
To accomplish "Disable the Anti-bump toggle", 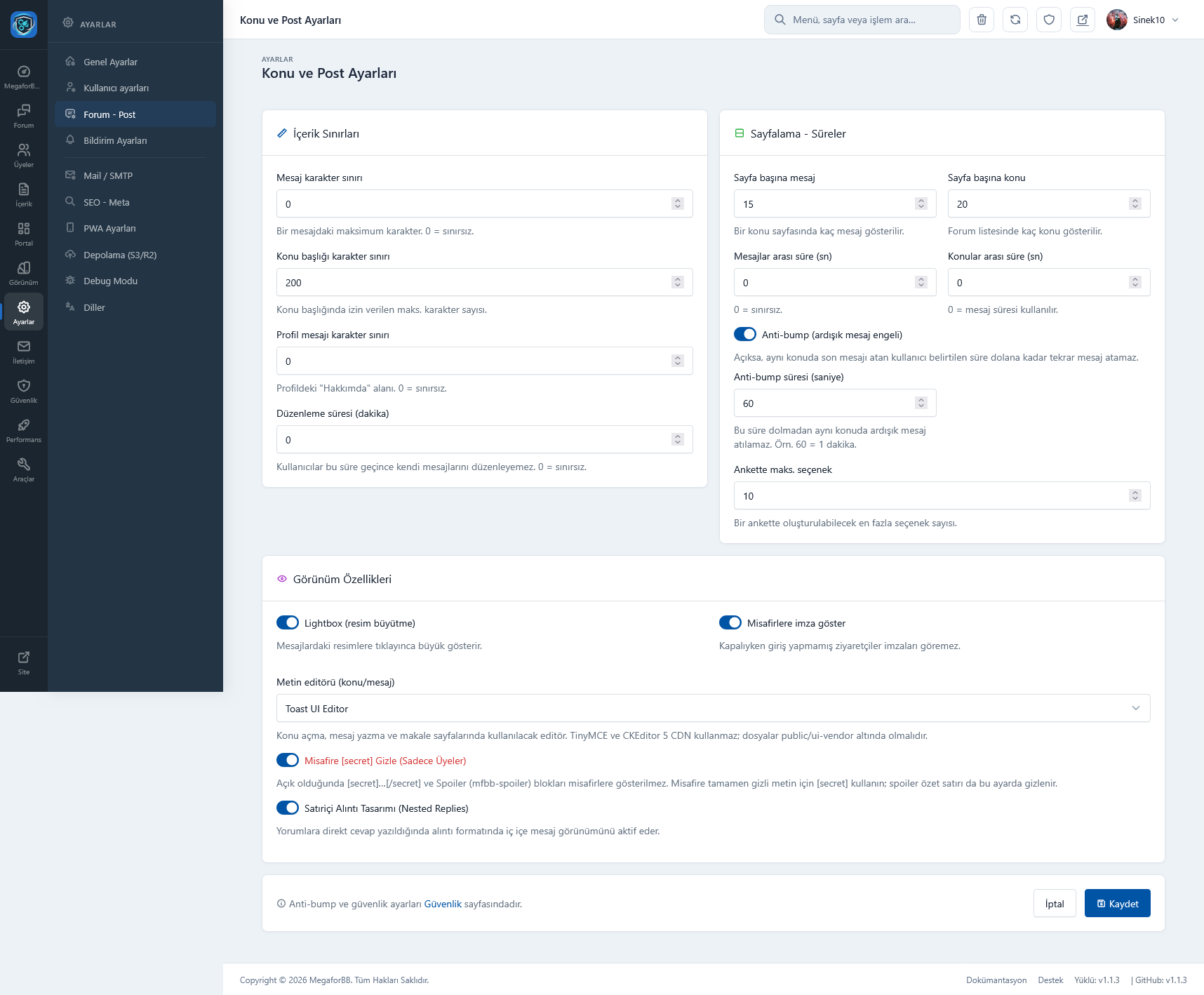I will (745, 335).
